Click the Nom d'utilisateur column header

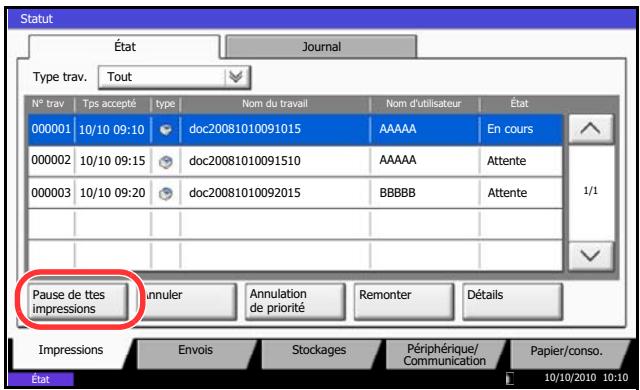[424, 104]
